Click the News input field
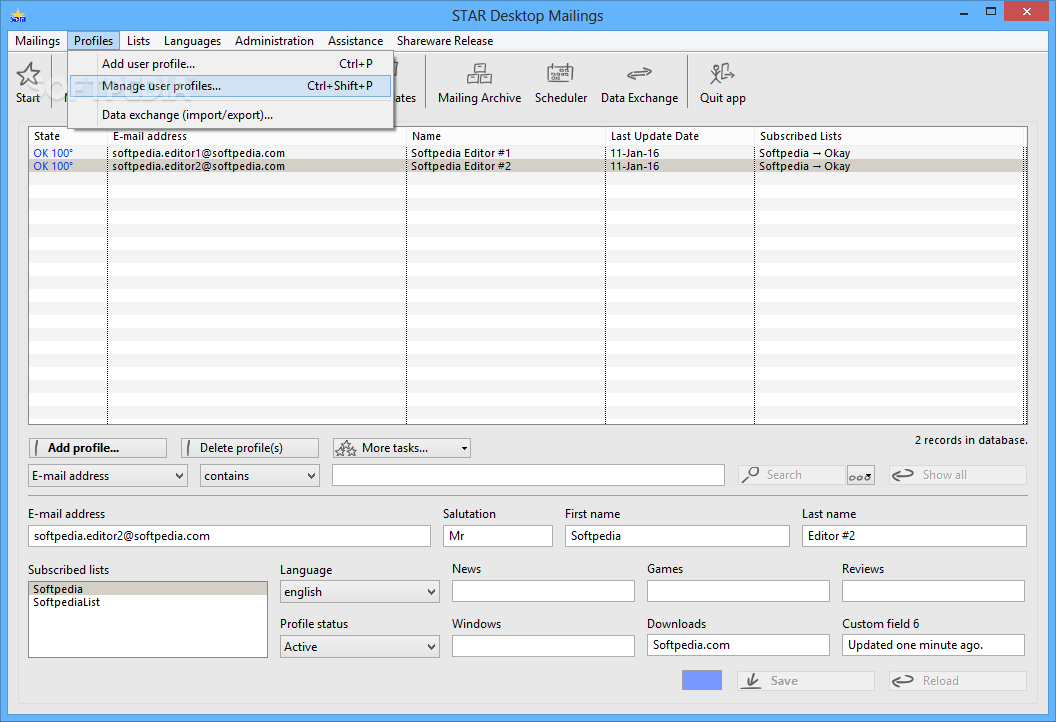Screen dimensions: 1056x722 543,591
